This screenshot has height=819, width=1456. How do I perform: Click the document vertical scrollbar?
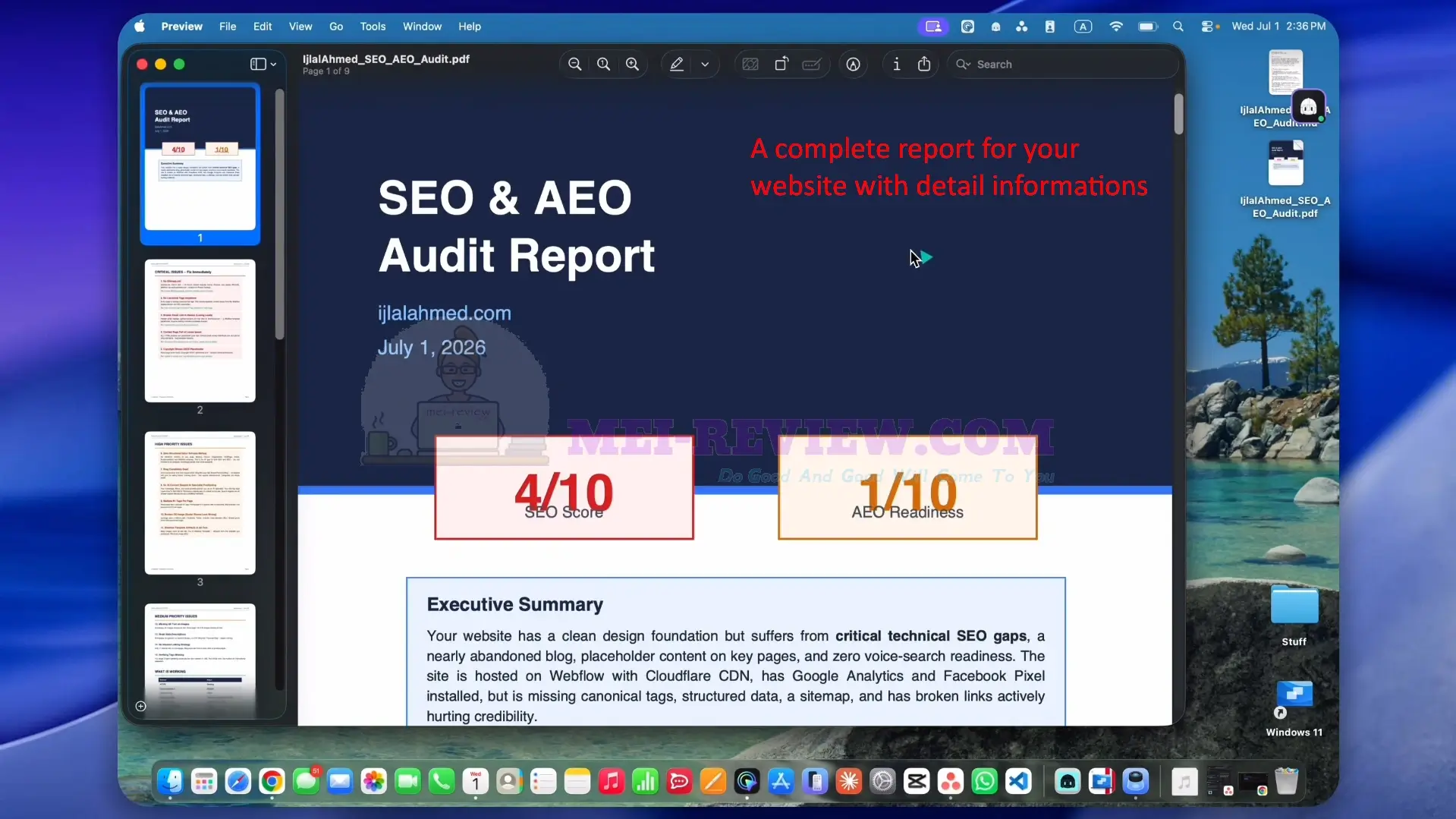click(x=1178, y=114)
